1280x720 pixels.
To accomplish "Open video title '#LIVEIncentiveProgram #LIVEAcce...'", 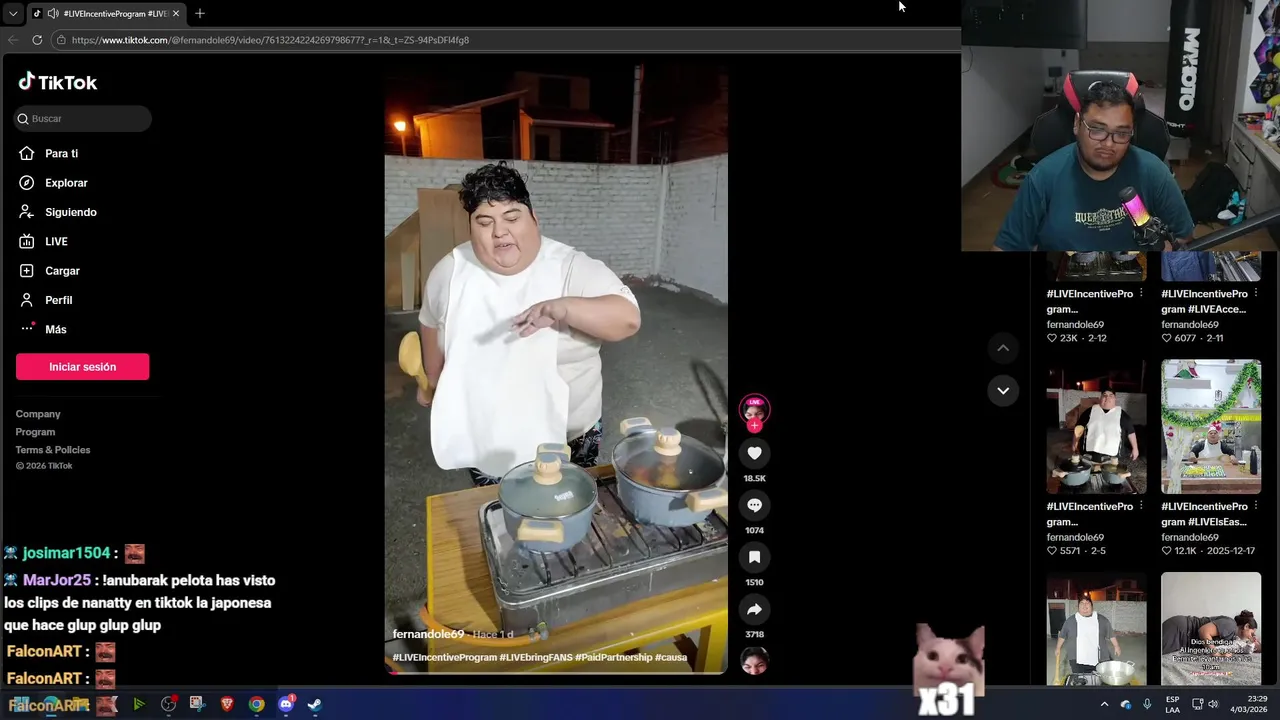I will tap(1204, 302).
